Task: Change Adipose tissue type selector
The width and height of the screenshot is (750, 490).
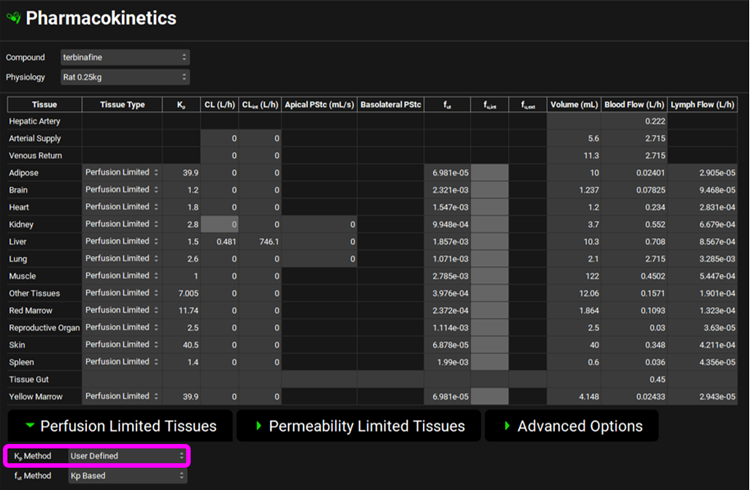Action: [x=122, y=172]
